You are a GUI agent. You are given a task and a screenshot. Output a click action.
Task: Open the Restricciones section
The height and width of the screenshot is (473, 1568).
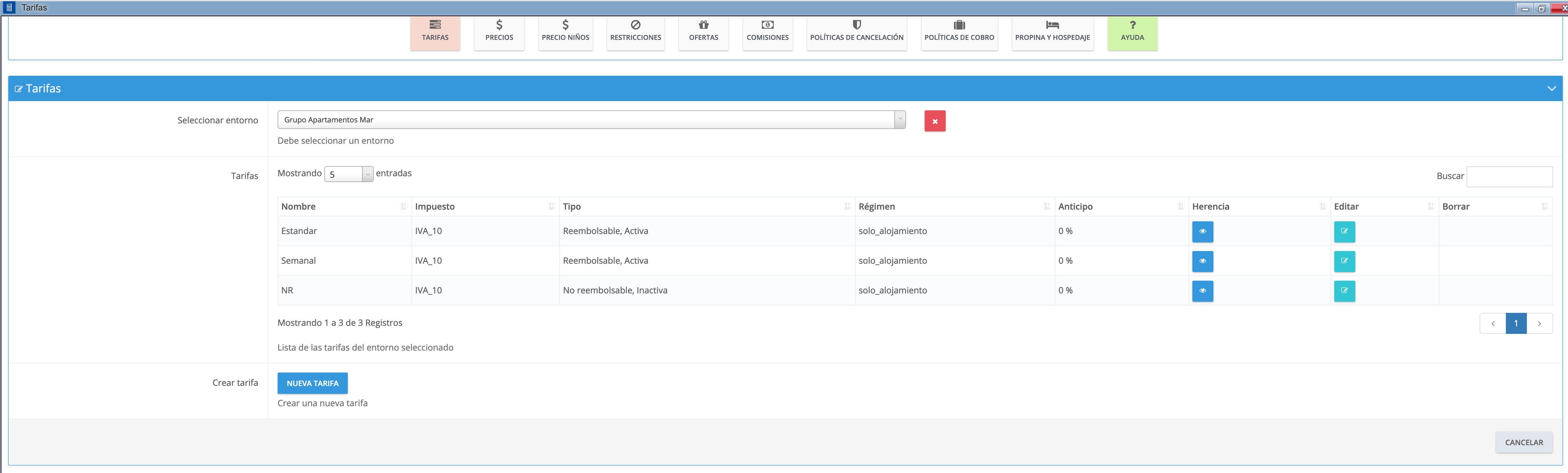tap(635, 31)
